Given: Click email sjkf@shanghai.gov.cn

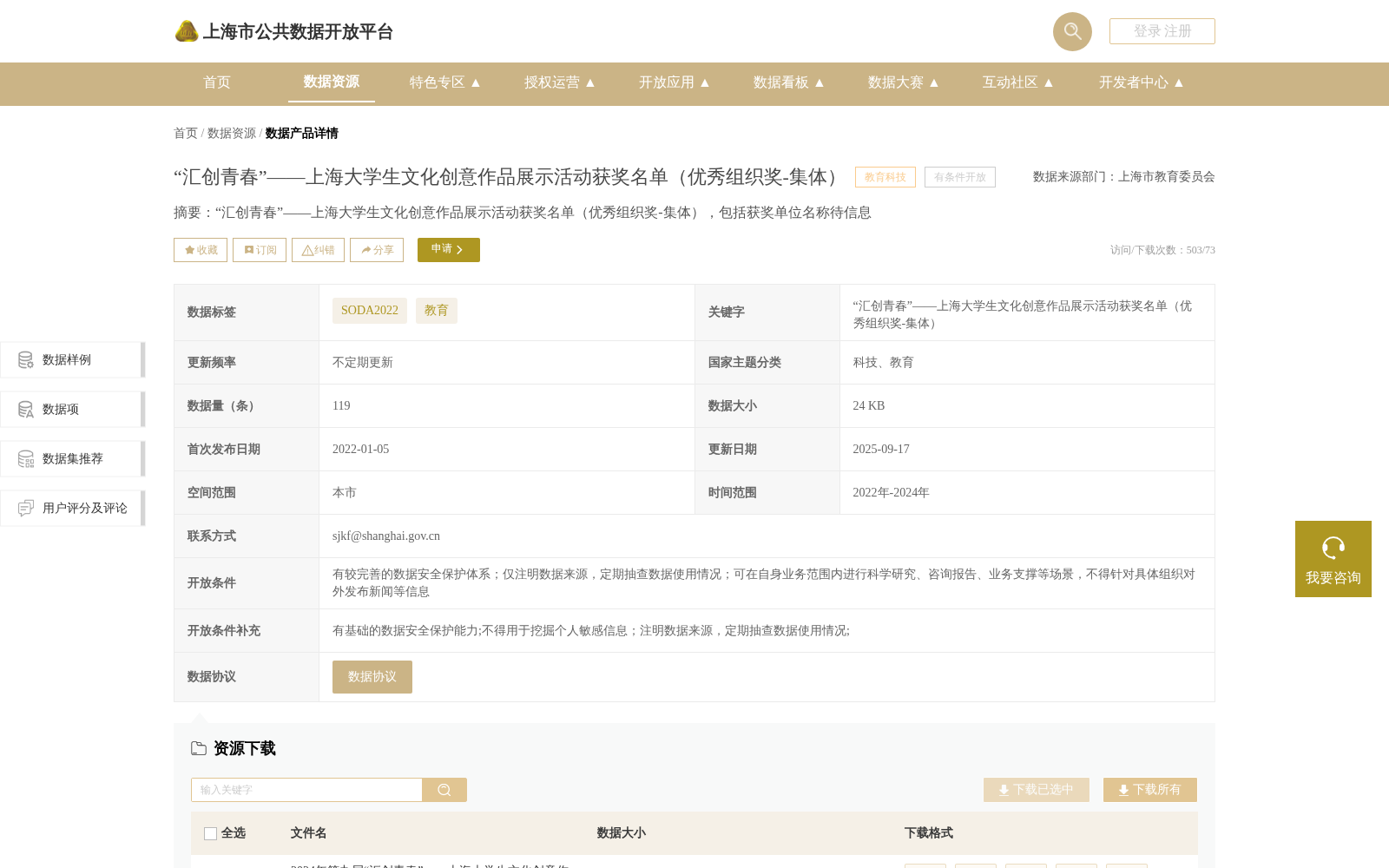Looking at the screenshot, I should click(x=386, y=536).
